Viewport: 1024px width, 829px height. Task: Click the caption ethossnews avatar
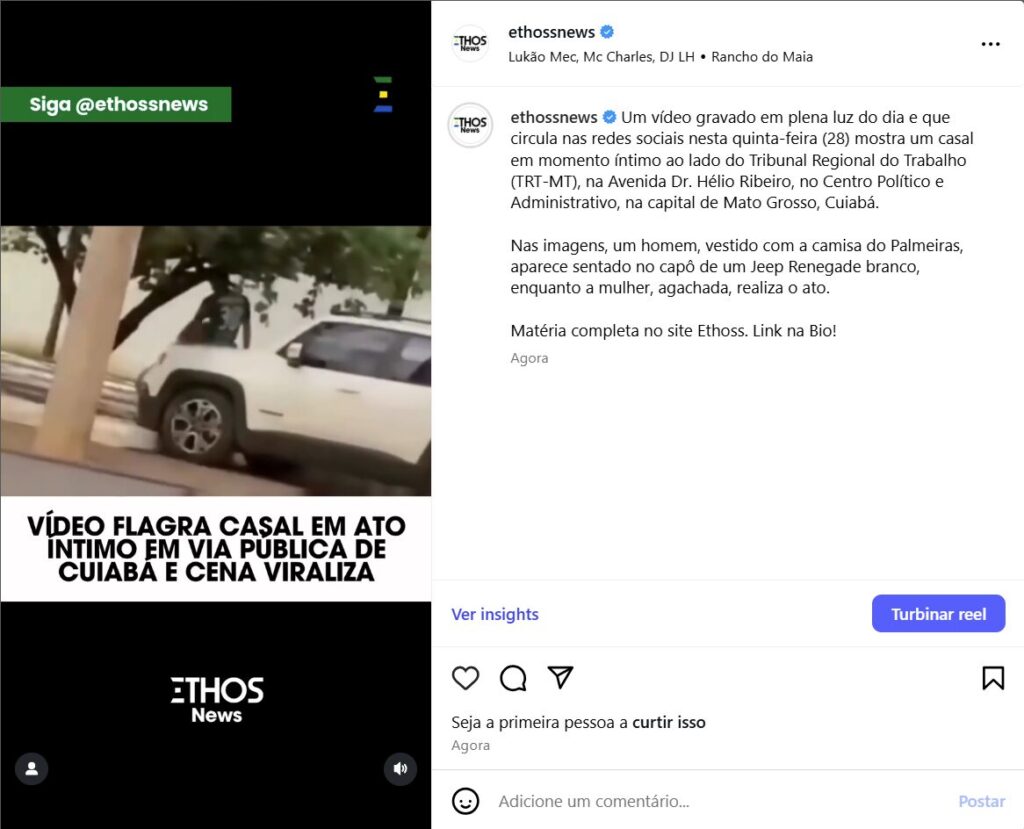click(470, 125)
